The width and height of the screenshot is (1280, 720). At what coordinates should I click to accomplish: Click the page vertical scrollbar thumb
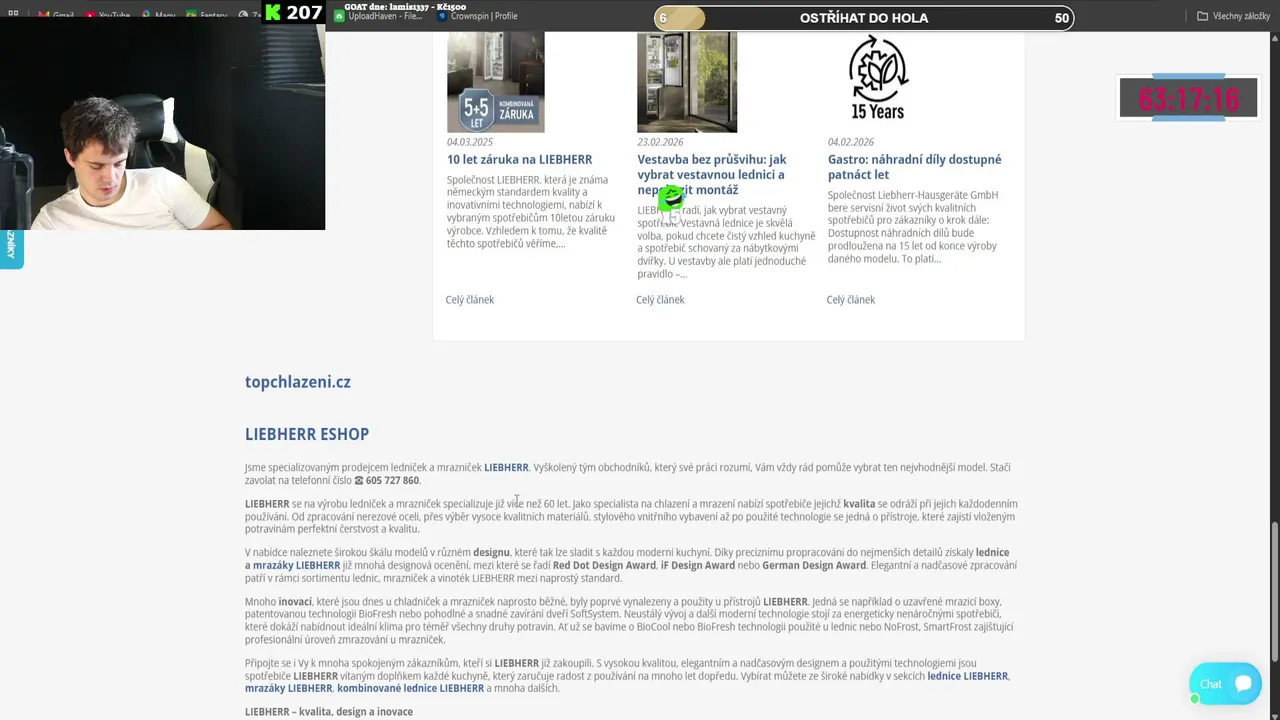[1274, 592]
